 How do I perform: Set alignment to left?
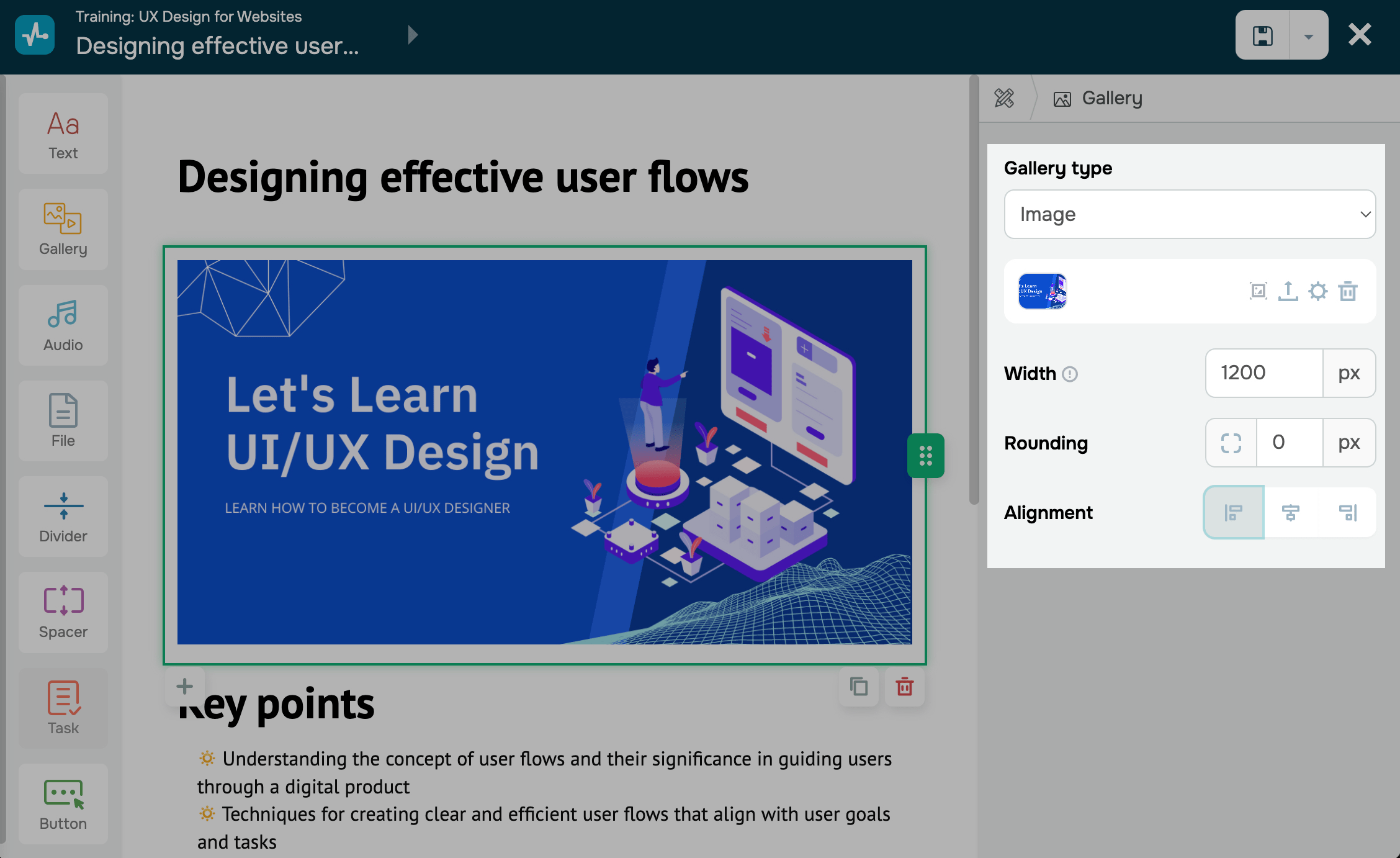point(1234,512)
